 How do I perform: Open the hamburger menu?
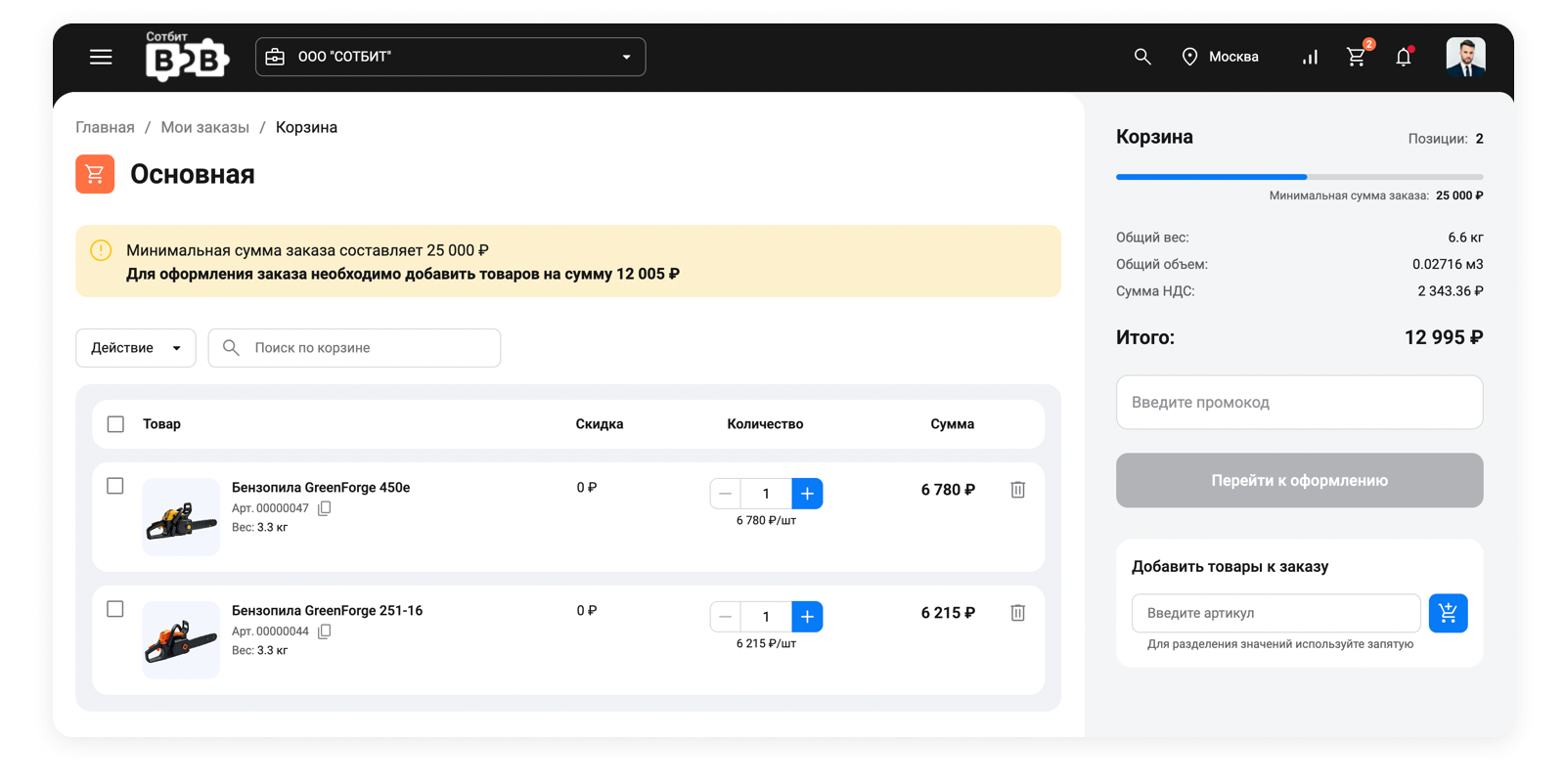(x=101, y=57)
